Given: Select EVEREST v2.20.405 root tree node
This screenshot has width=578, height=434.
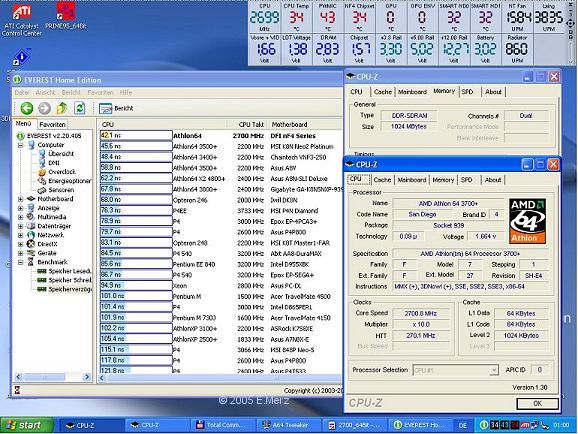Looking at the screenshot, I should coord(49,136).
